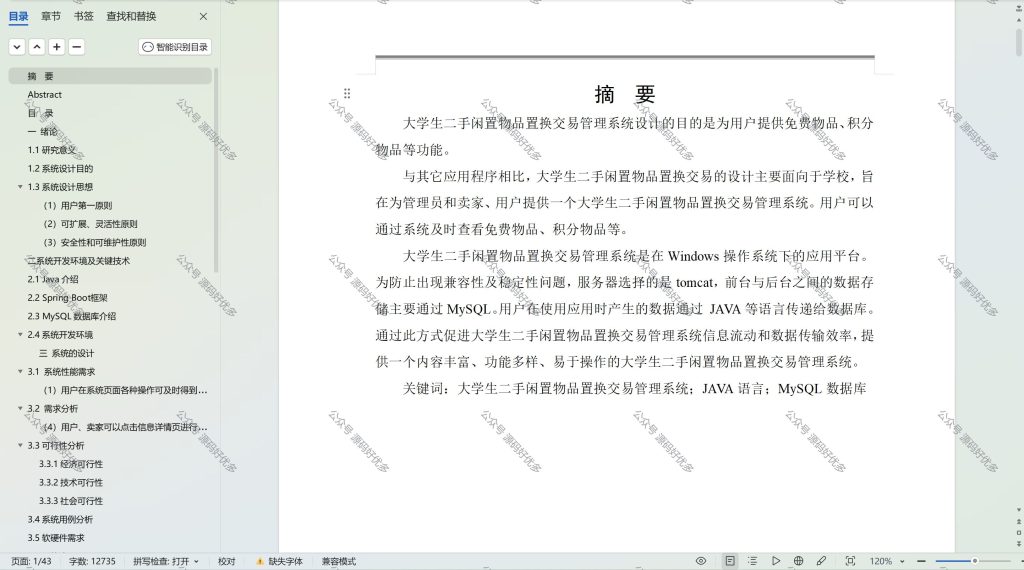Screen dimensions: 1024x570
Task: Start reading mode play icon
Action: pyautogui.click(x=775, y=561)
